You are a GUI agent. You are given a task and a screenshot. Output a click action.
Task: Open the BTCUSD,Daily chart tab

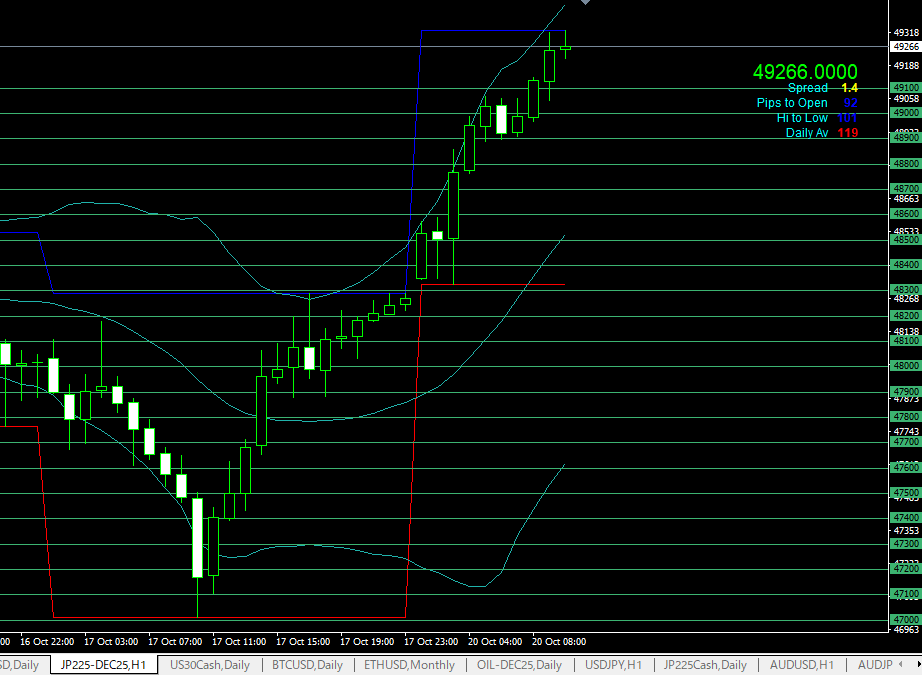click(309, 665)
